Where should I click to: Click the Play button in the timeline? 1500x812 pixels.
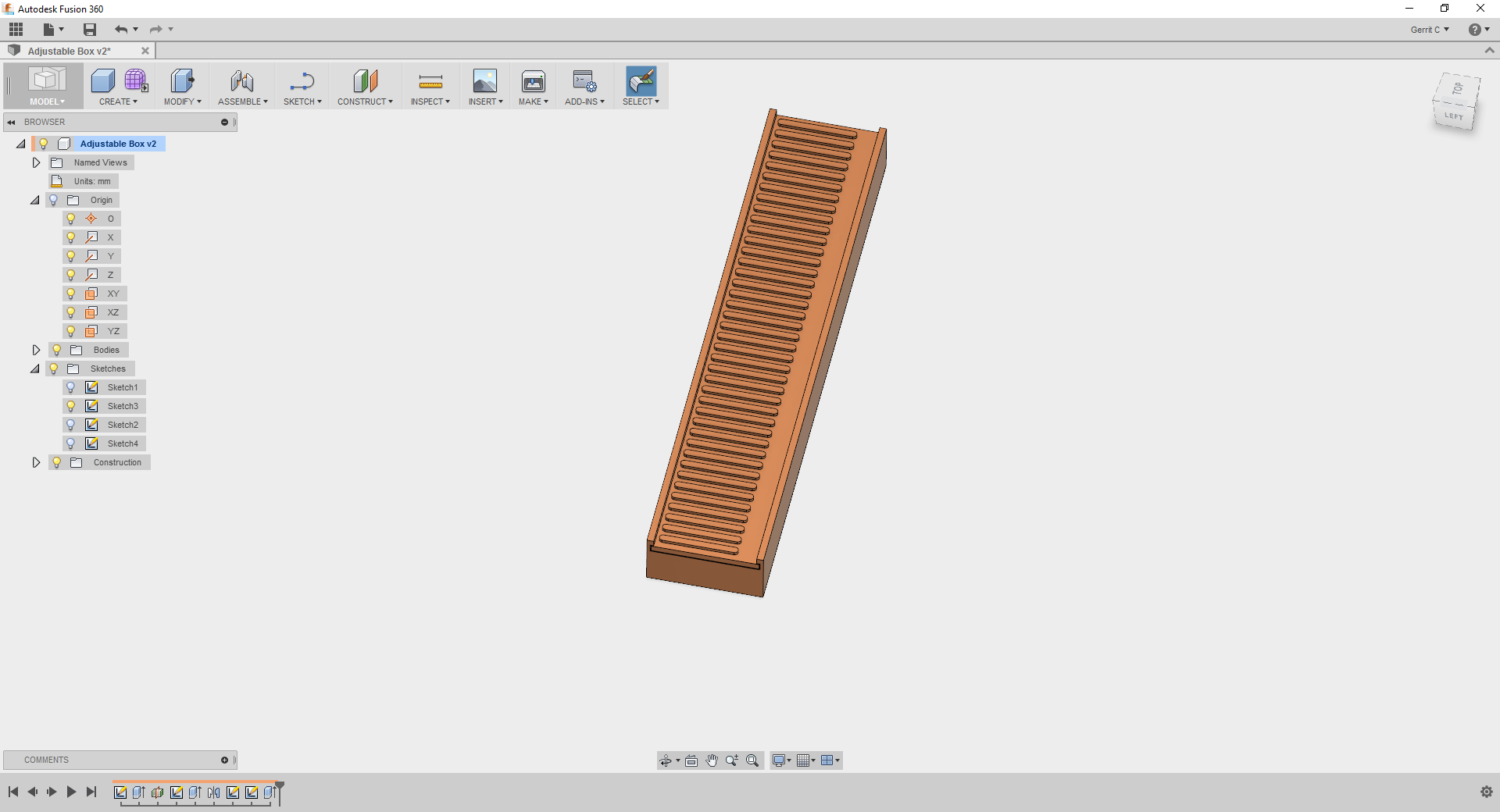pos(71,792)
